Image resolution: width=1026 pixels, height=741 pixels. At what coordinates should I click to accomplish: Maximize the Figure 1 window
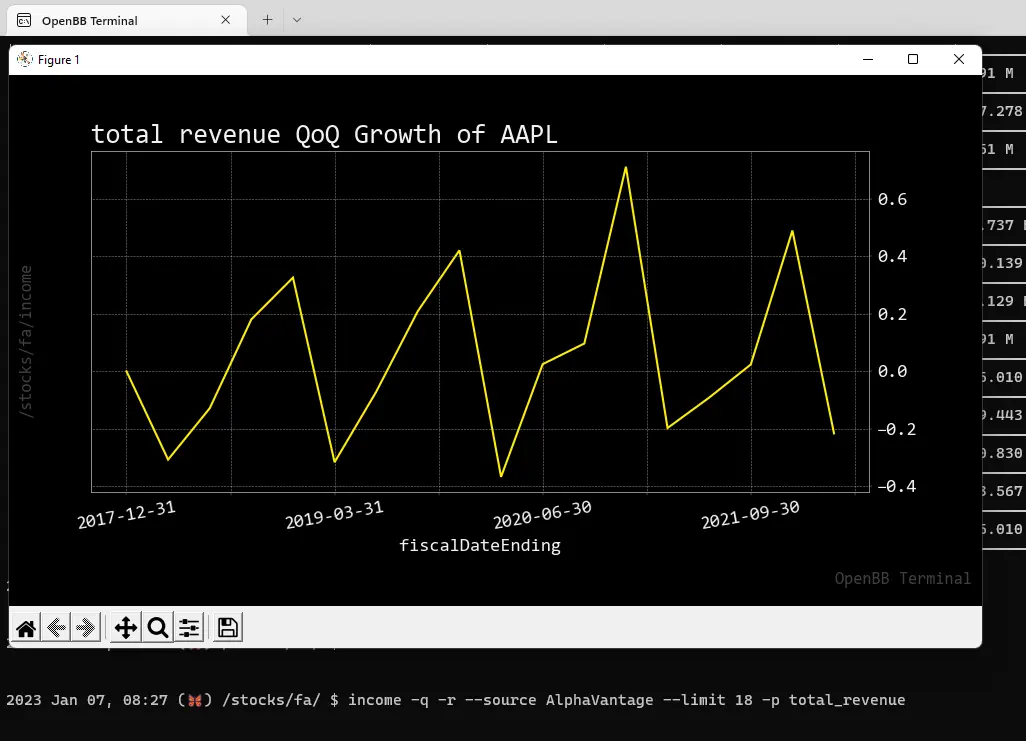(x=912, y=59)
